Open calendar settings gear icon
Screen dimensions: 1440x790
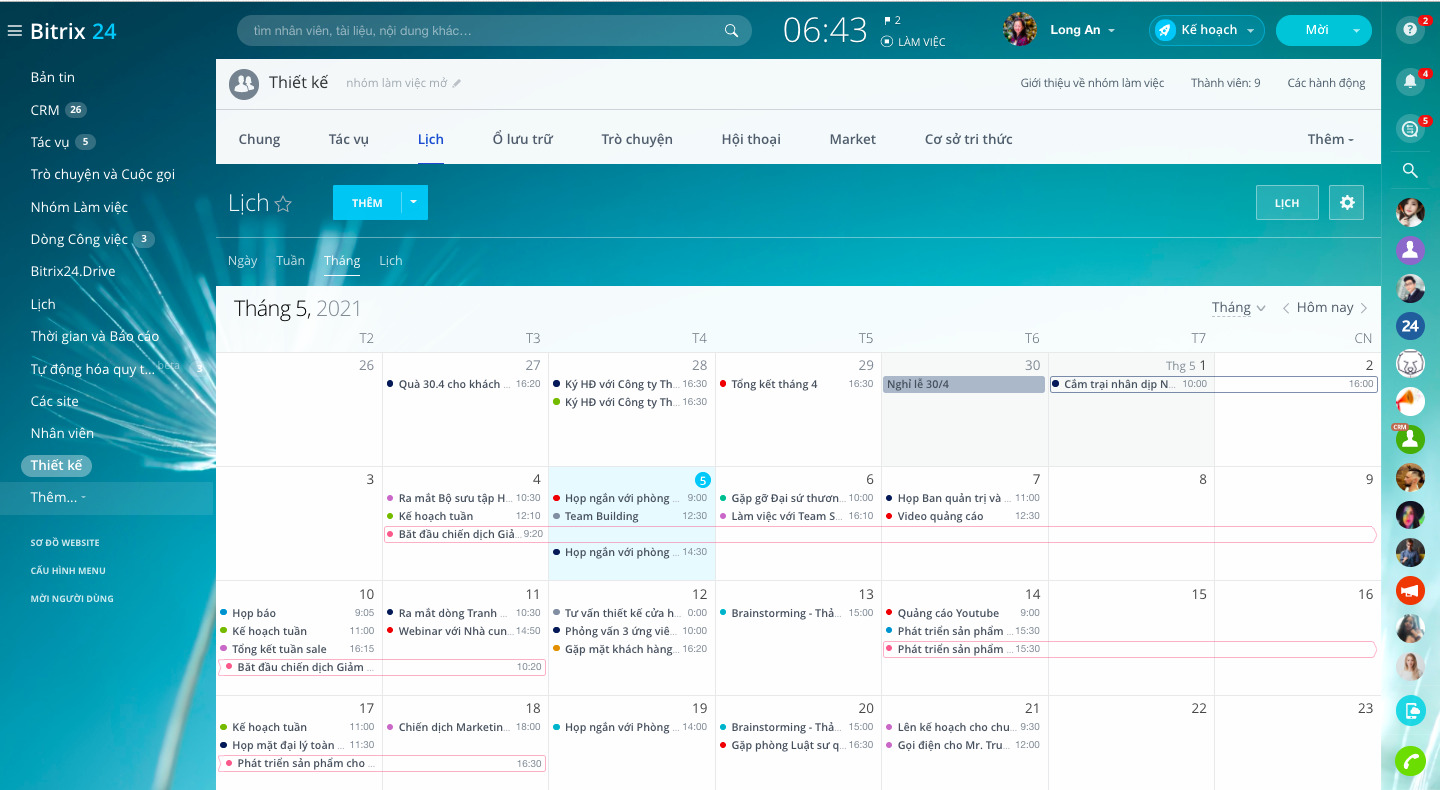[1347, 203]
